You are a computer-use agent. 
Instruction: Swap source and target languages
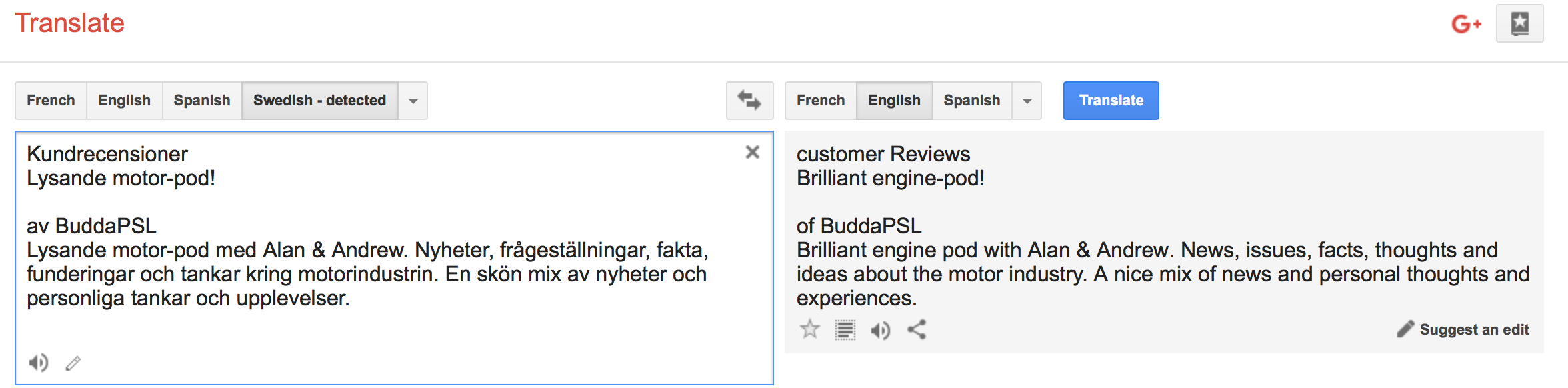749,101
